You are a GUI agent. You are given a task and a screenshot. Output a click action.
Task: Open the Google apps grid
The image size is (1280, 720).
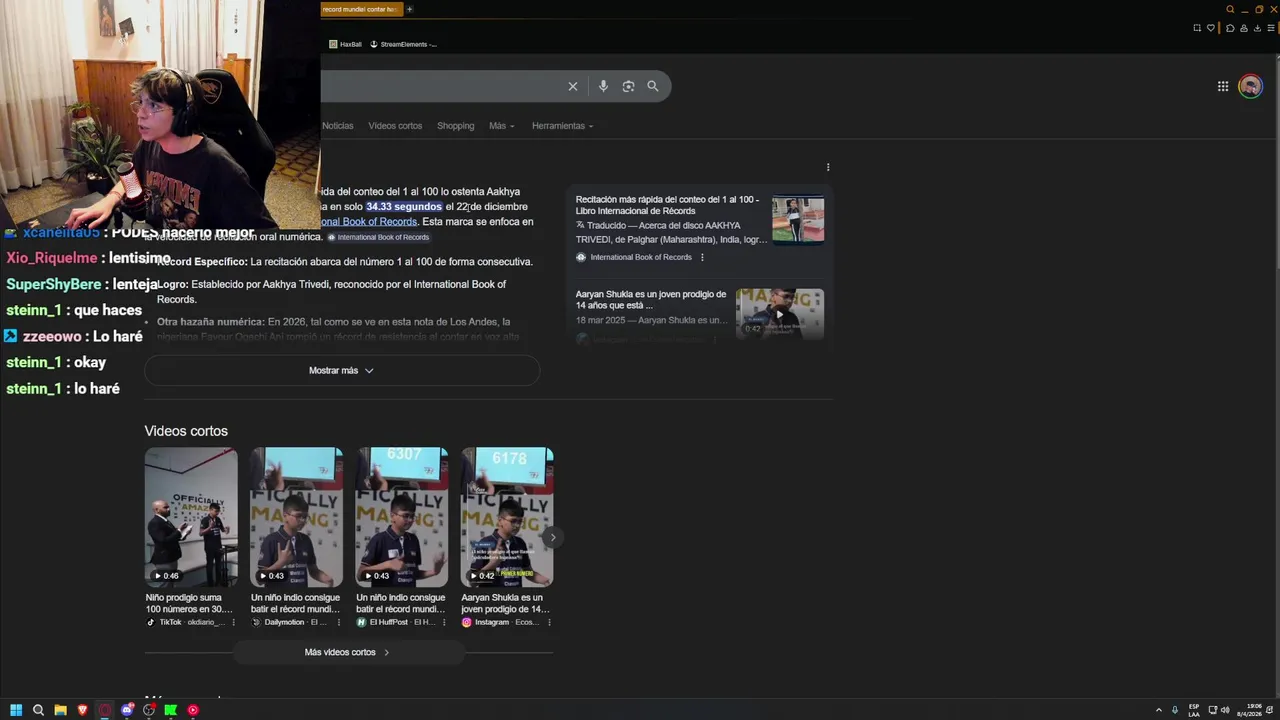click(1223, 86)
